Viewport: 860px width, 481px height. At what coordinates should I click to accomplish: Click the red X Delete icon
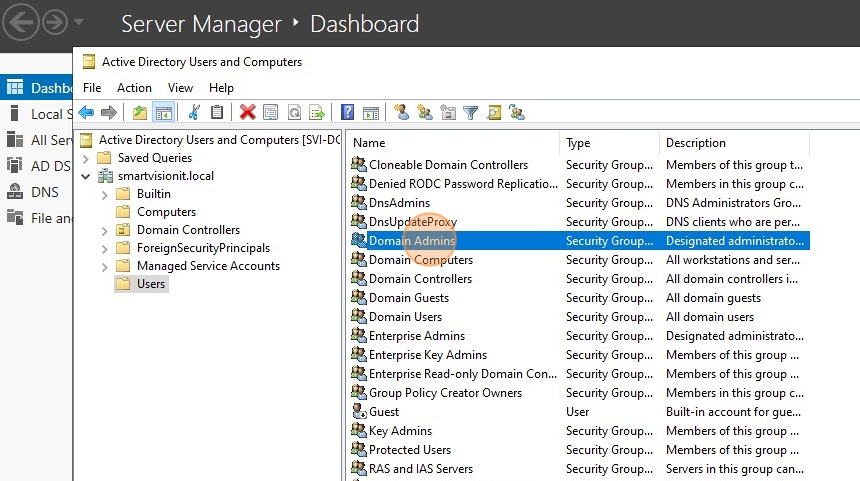click(x=247, y=112)
